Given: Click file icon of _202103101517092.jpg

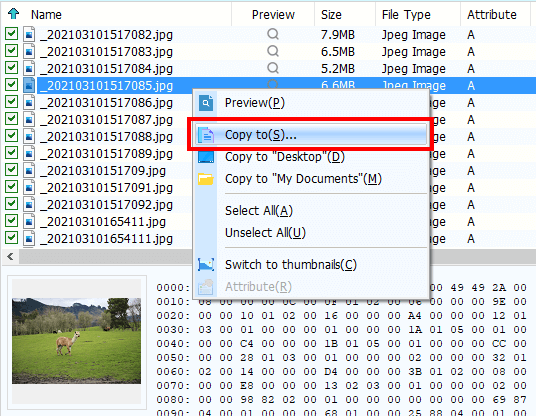Looking at the screenshot, I should [29, 204].
